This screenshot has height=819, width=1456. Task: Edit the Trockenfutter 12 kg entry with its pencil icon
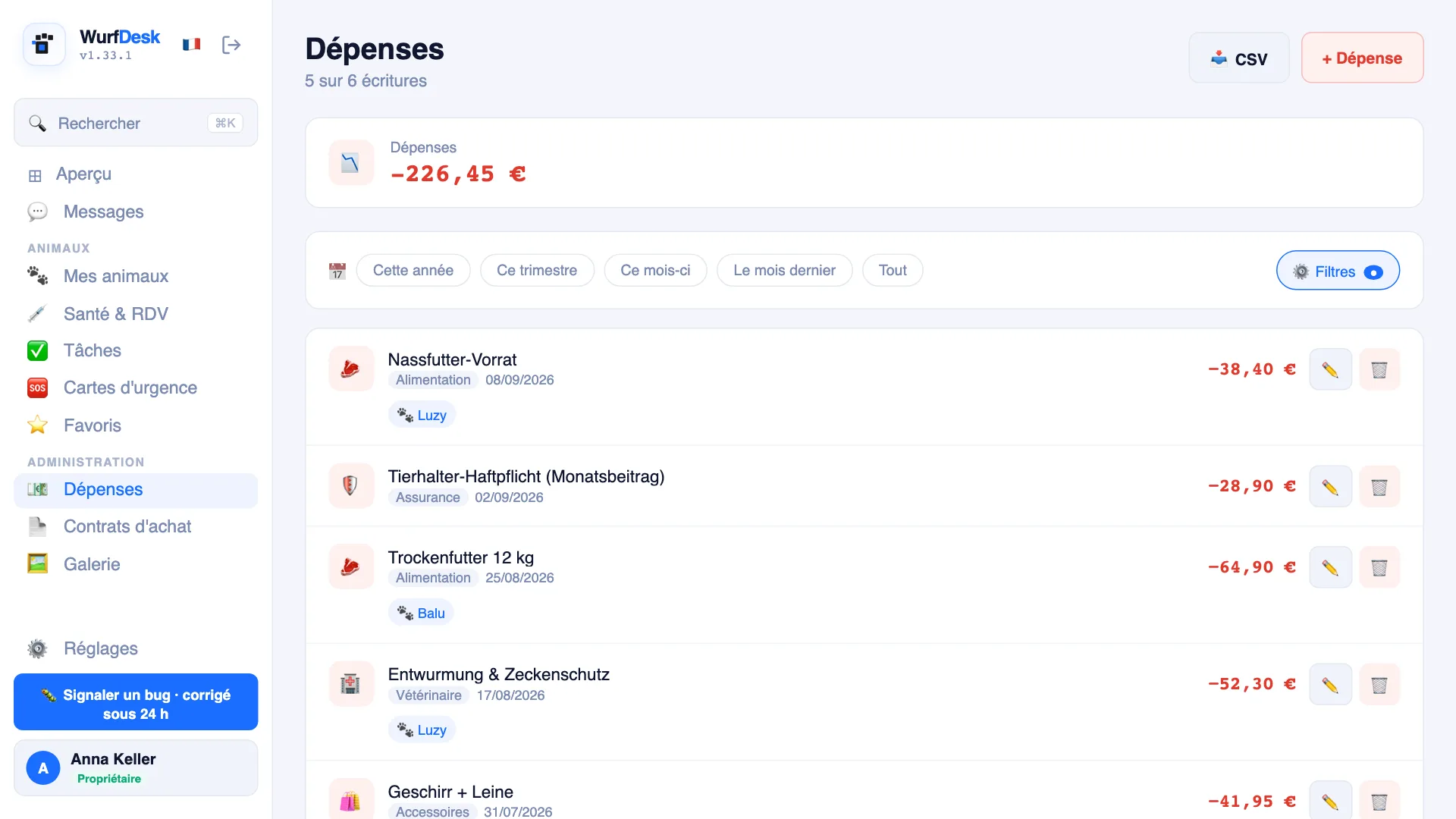(x=1330, y=567)
